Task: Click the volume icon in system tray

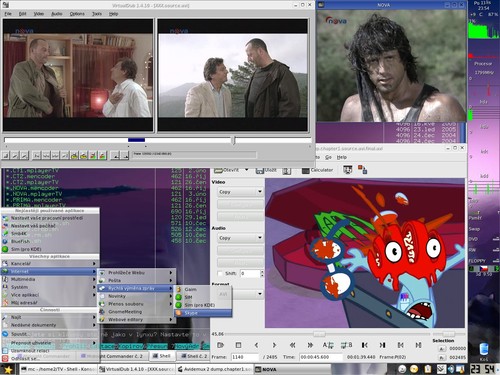Action: pyautogui.click(x=451, y=369)
